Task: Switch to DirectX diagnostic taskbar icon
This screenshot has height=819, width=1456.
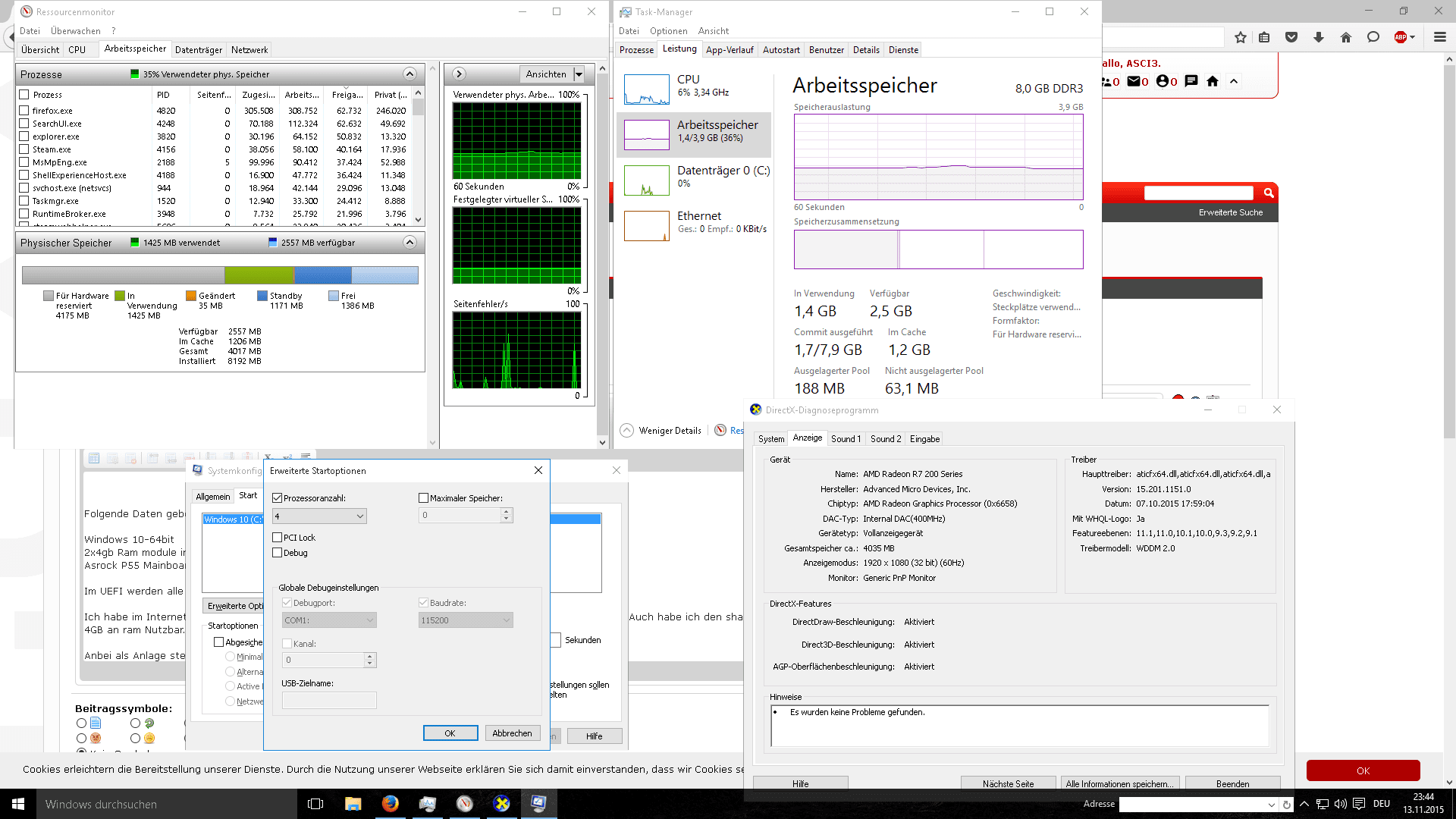Action: coord(501,804)
